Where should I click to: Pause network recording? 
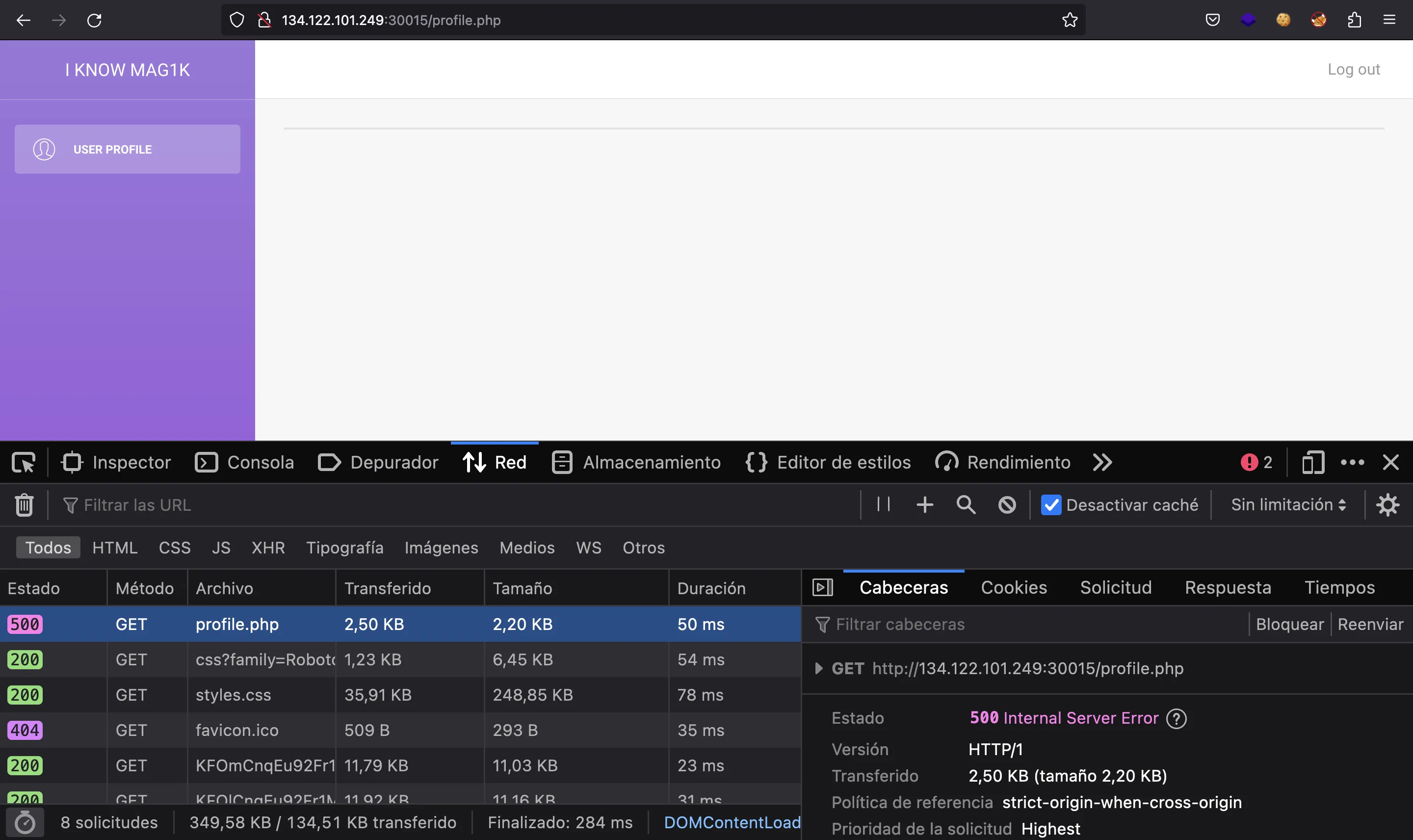tap(883, 504)
